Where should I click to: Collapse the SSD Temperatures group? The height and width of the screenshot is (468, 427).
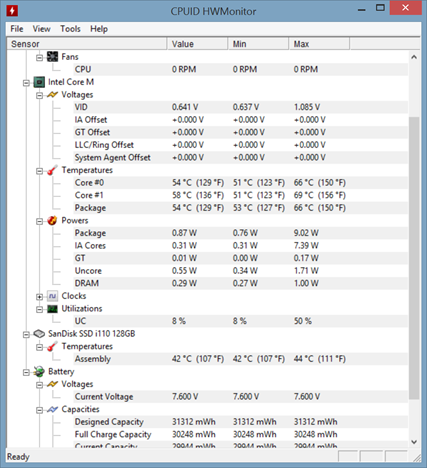39,348
